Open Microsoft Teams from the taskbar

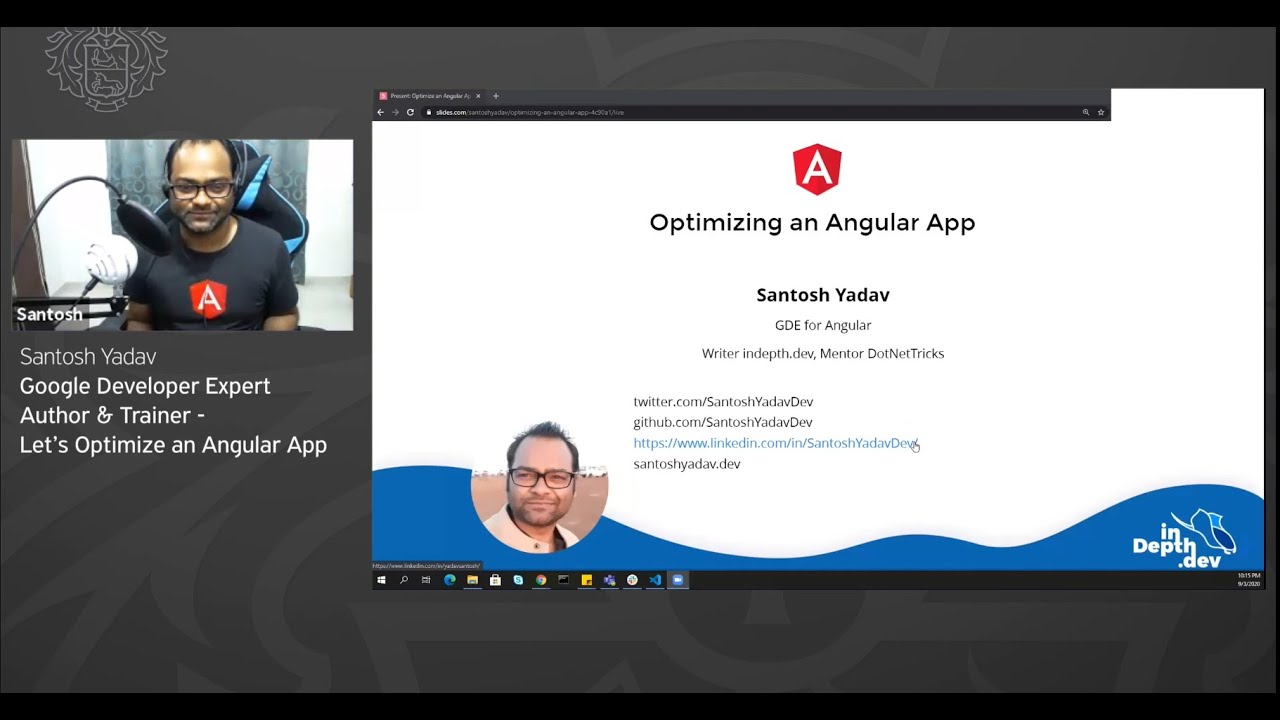(x=610, y=580)
